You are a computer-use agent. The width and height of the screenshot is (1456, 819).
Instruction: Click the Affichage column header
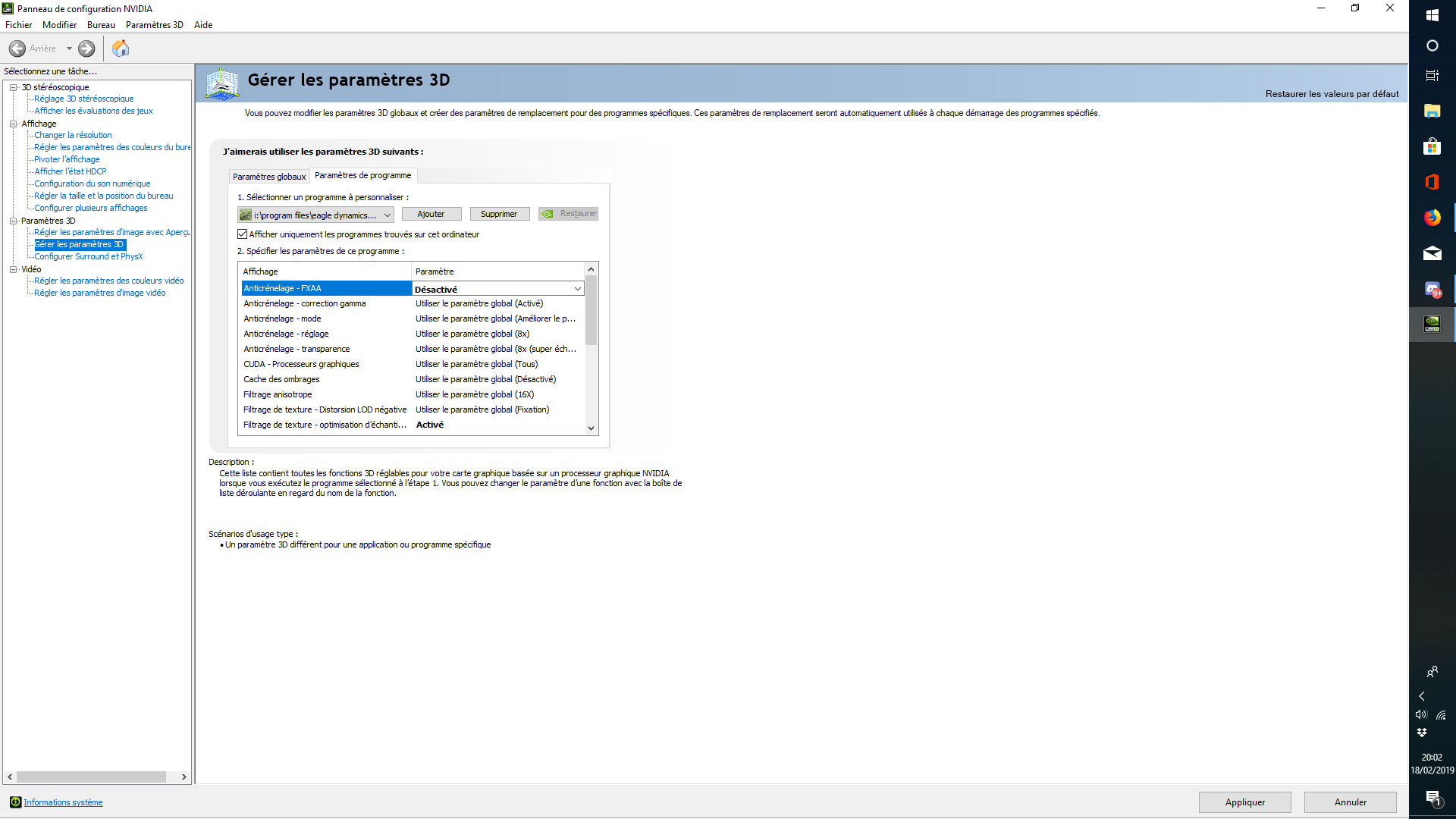(325, 271)
